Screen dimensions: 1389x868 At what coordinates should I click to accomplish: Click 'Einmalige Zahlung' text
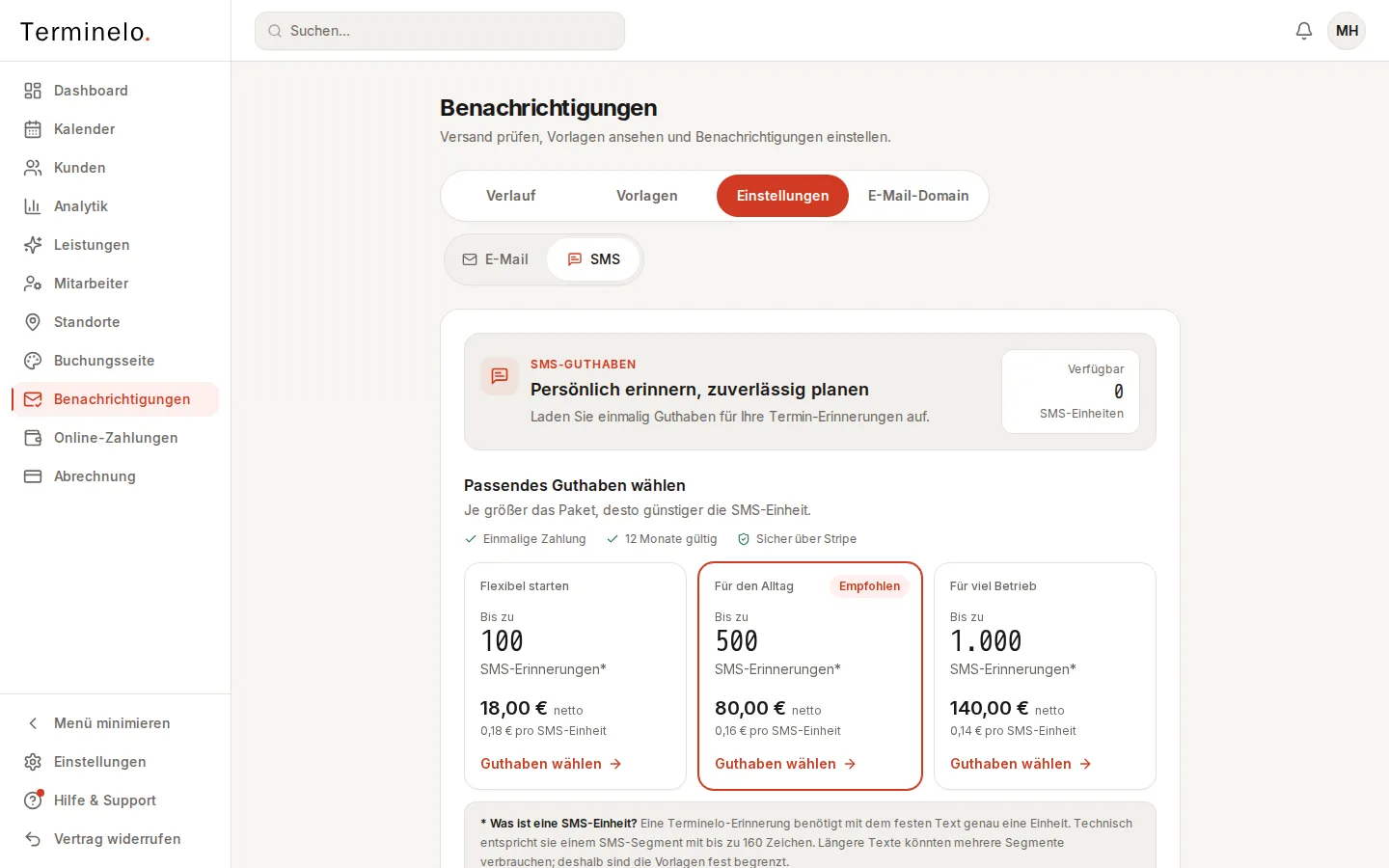pos(534,539)
